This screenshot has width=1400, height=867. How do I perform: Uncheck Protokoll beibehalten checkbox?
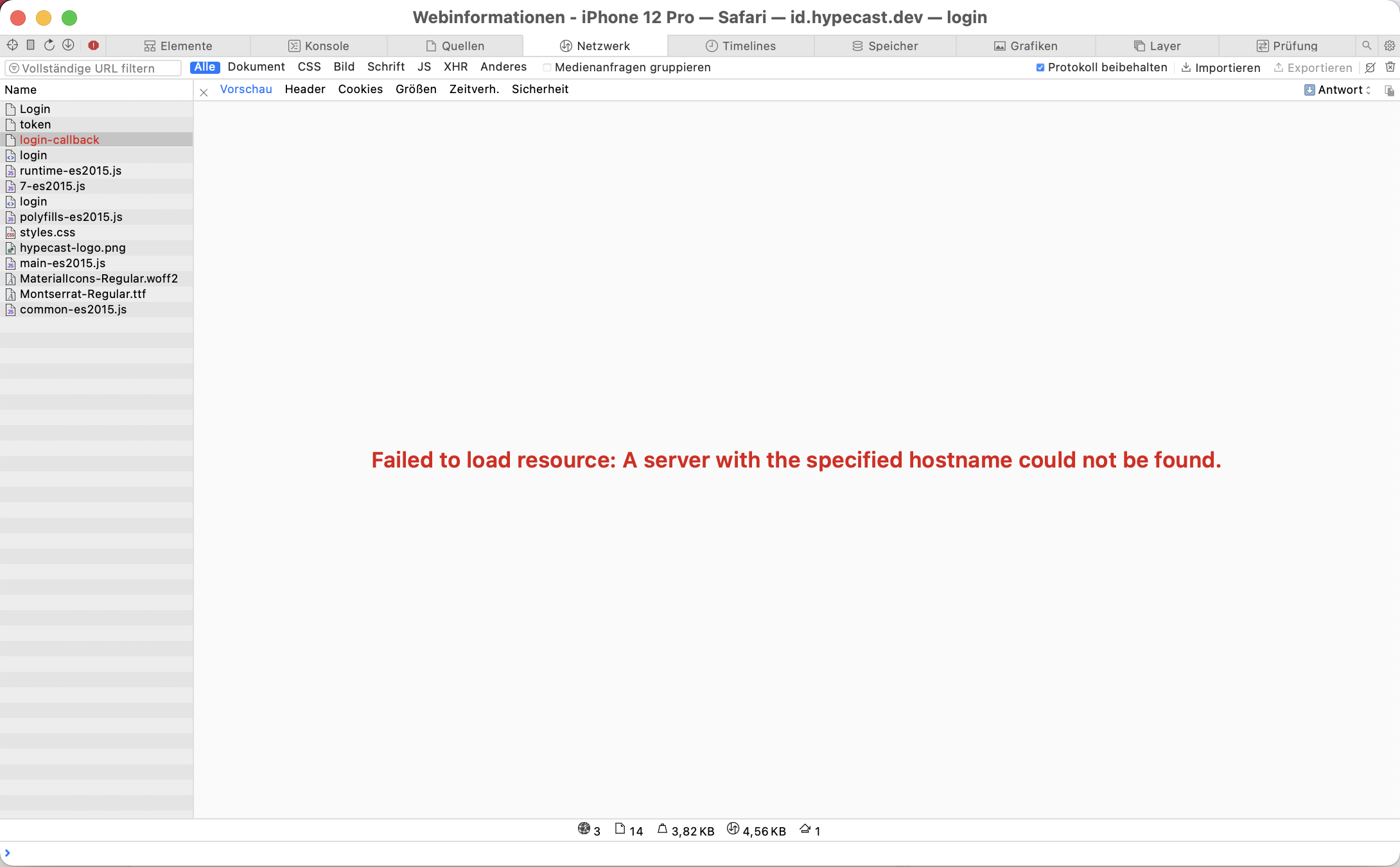pyautogui.click(x=1040, y=67)
